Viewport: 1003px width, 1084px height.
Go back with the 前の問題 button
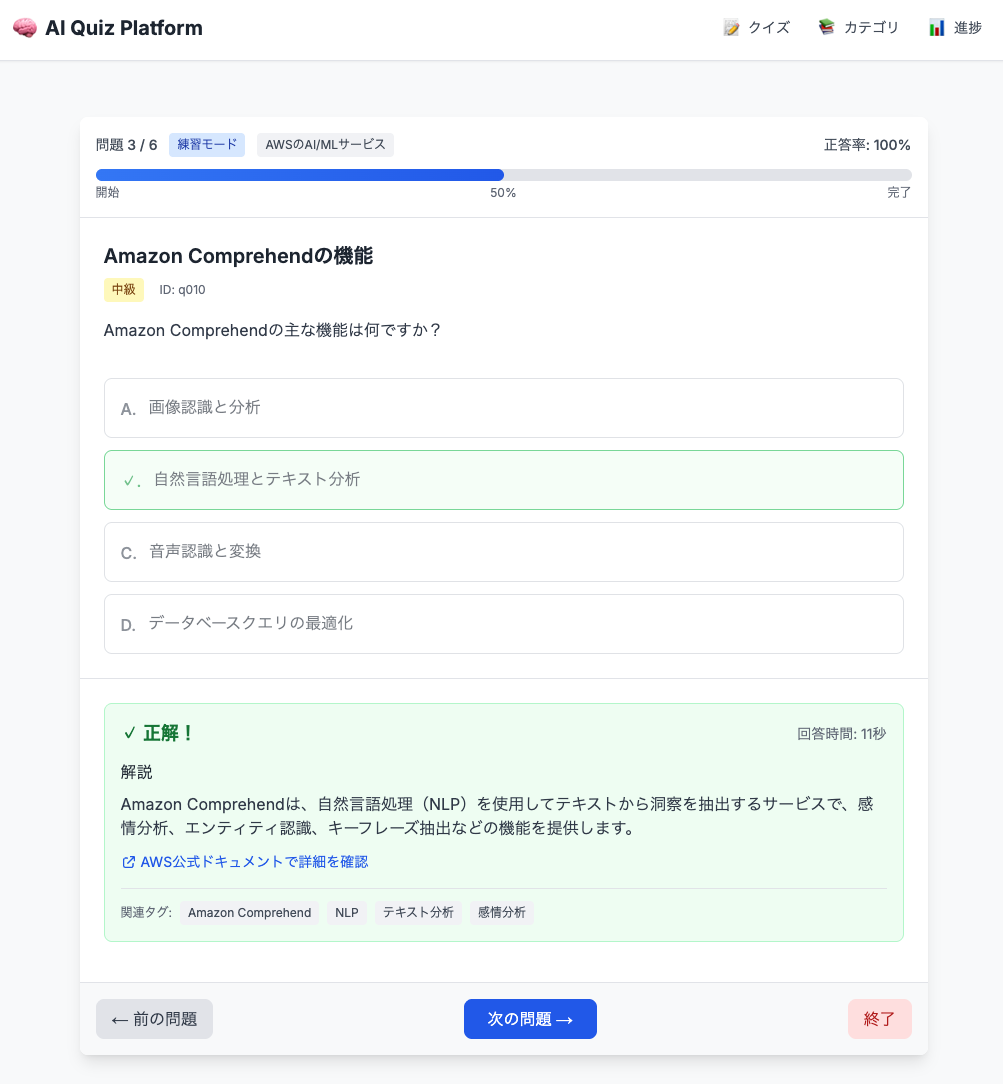(x=154, y=1019)
